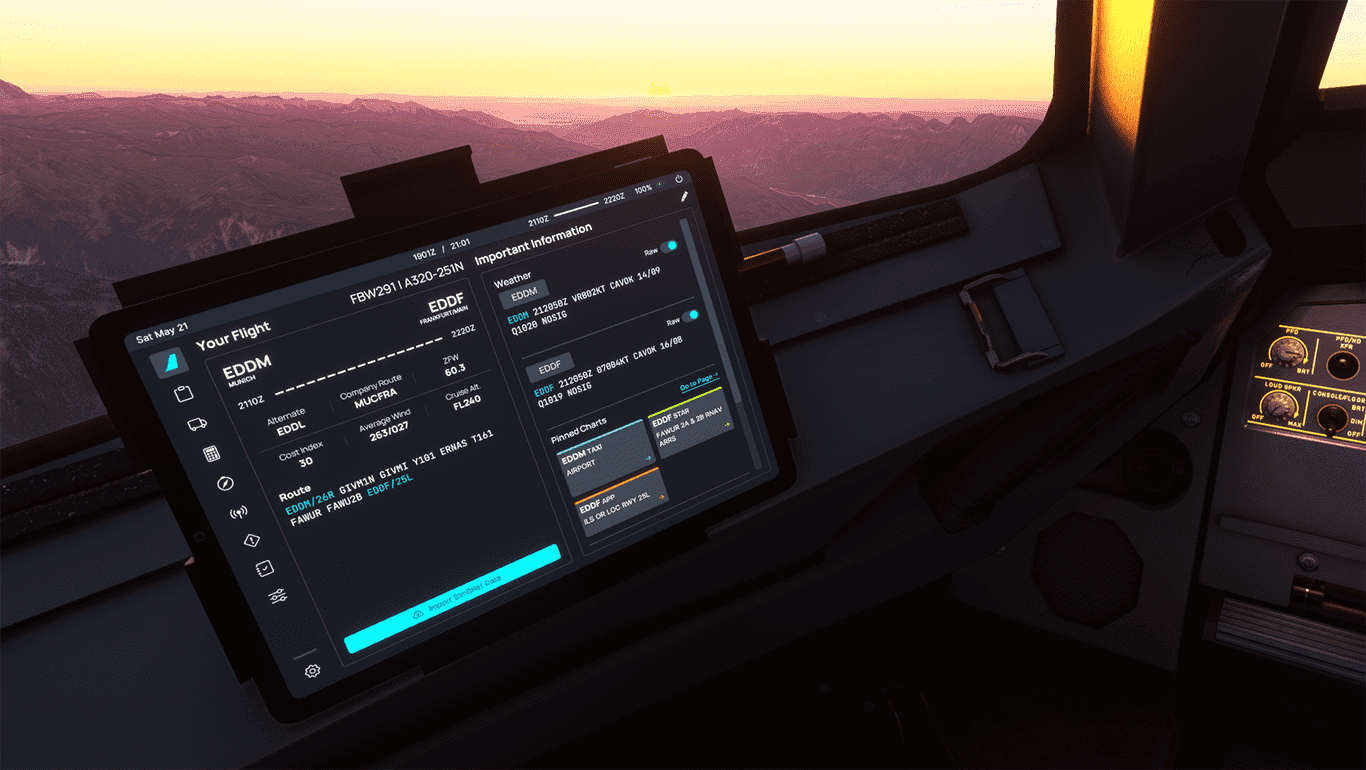Click departure EDDM MUNICH label

247,372
